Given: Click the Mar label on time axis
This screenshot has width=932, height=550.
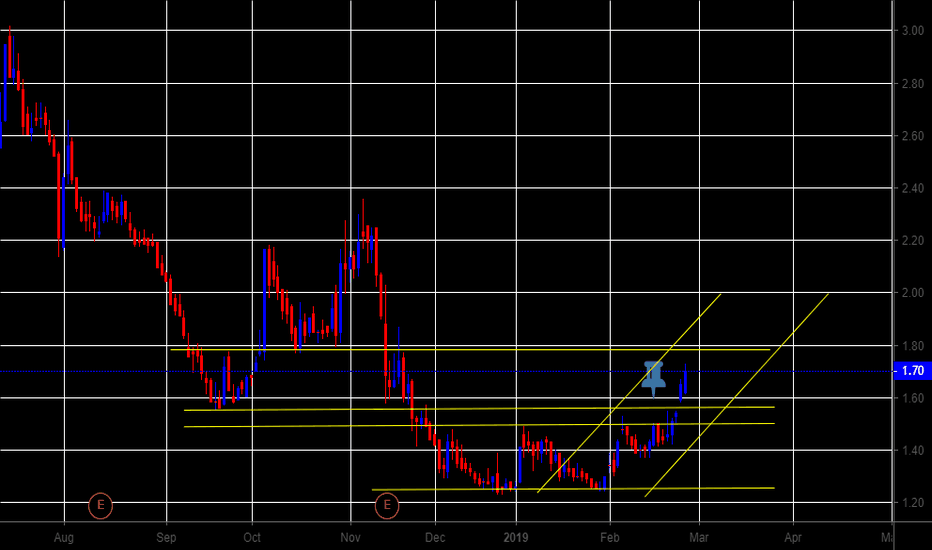Looking at the screenshot, I should pyautogui.click(x=699, y=538).
